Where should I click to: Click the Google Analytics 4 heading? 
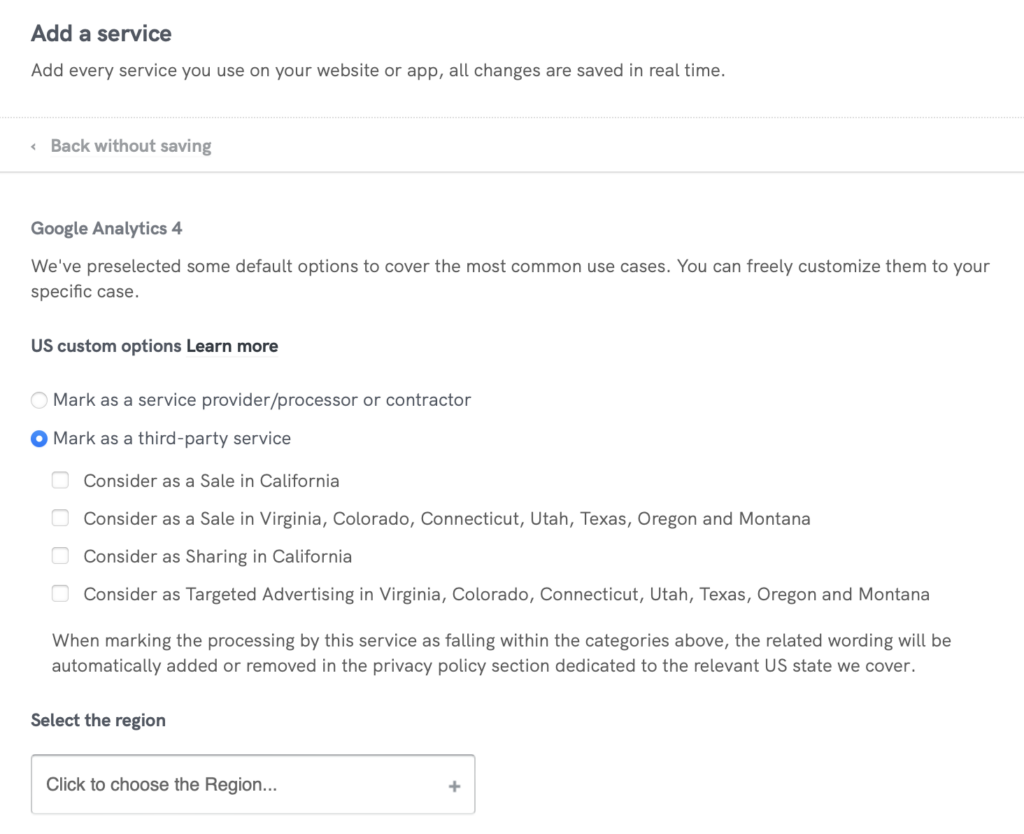point(106,228)
